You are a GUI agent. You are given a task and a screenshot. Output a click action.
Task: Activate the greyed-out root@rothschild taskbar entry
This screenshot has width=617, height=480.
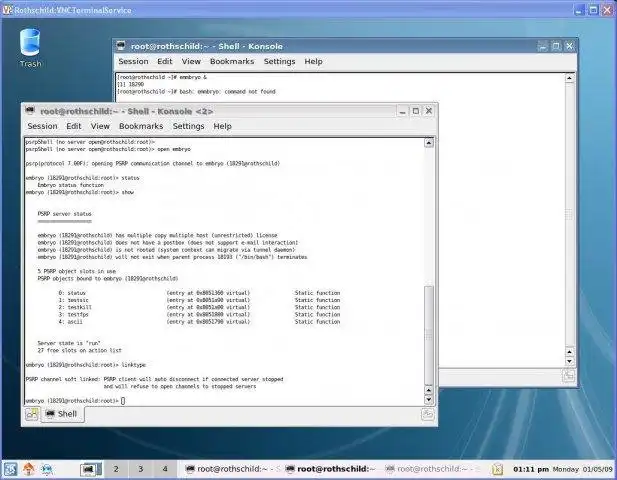click(432, 469)
